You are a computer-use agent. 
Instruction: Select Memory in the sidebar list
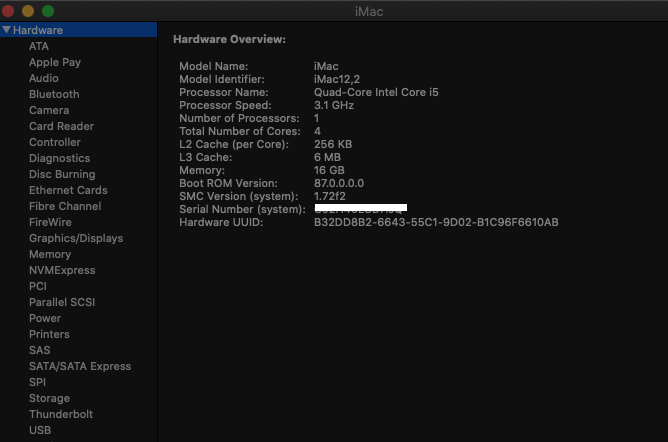click(x=50, y=254)
